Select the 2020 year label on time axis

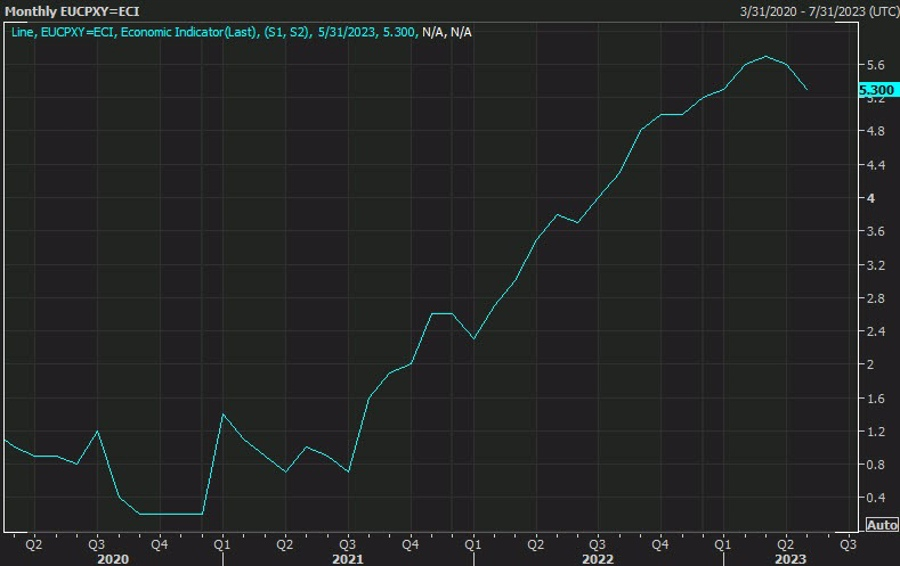(x=111, y=559)
